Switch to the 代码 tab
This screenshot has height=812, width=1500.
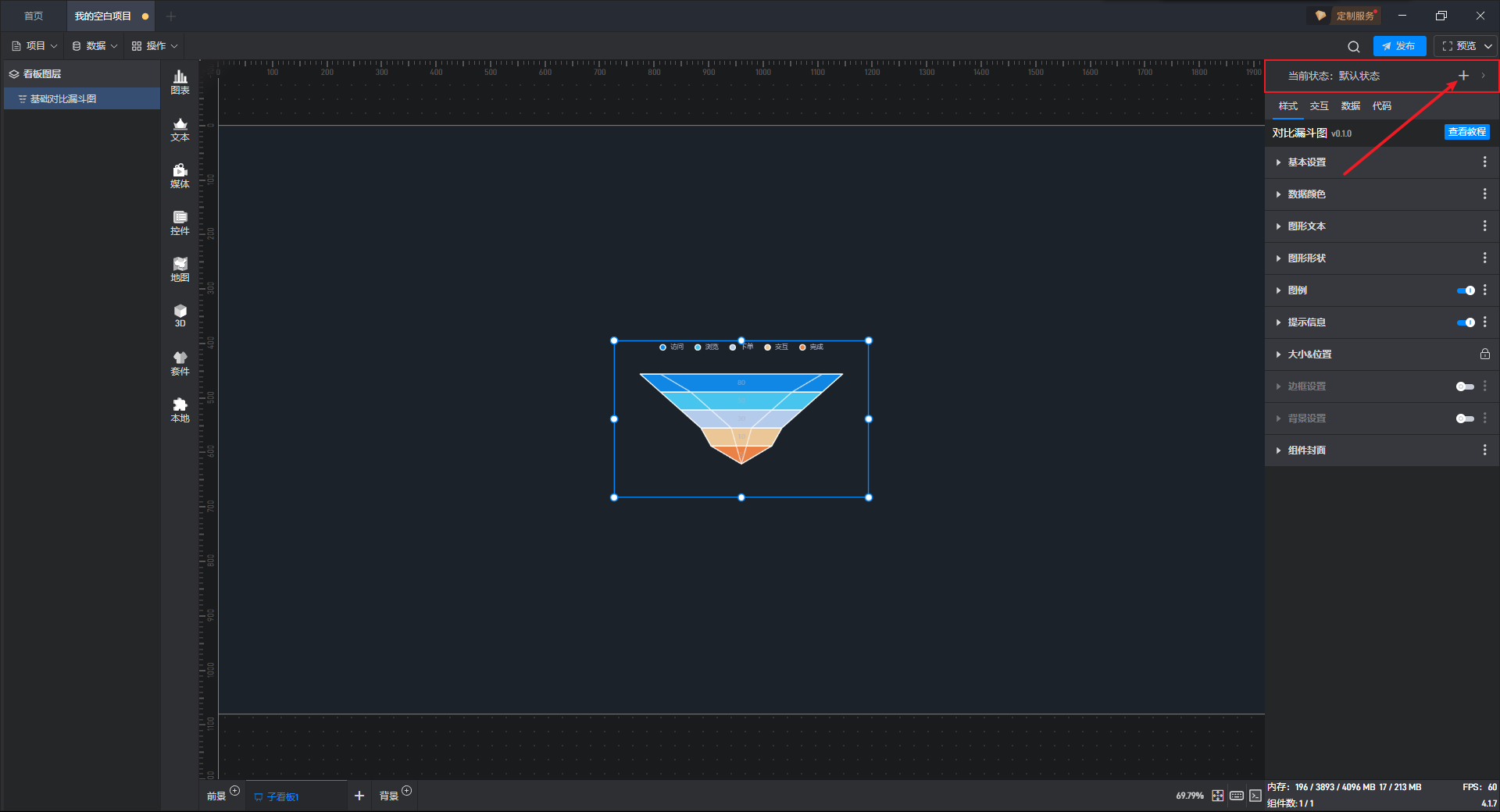[1381, 106]
